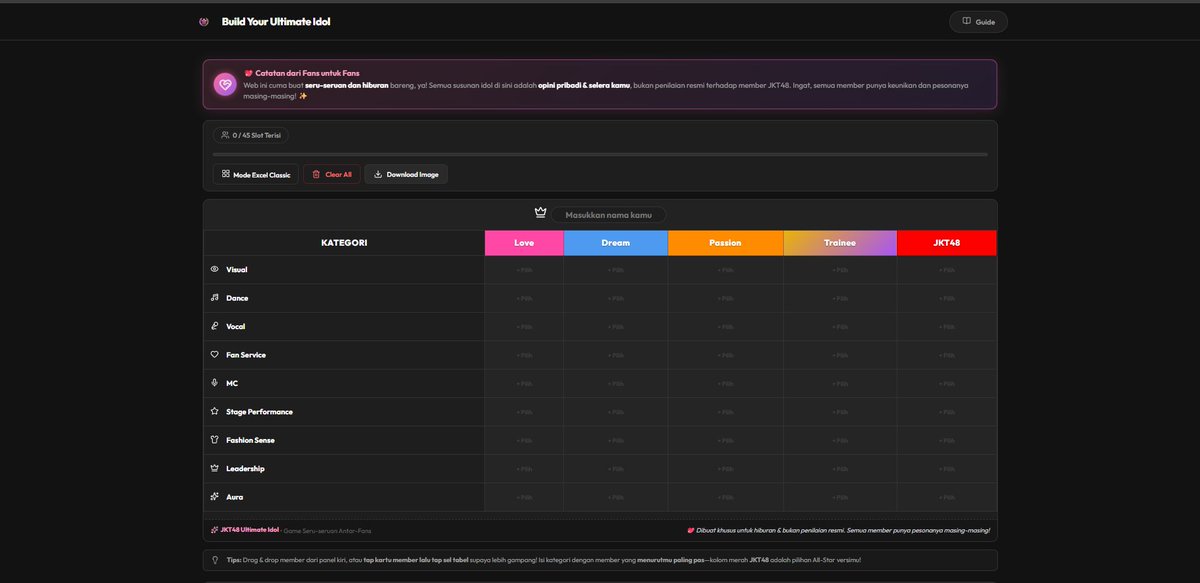
Task: Switch to Mode Excel Classic
Action: [256, 174]
